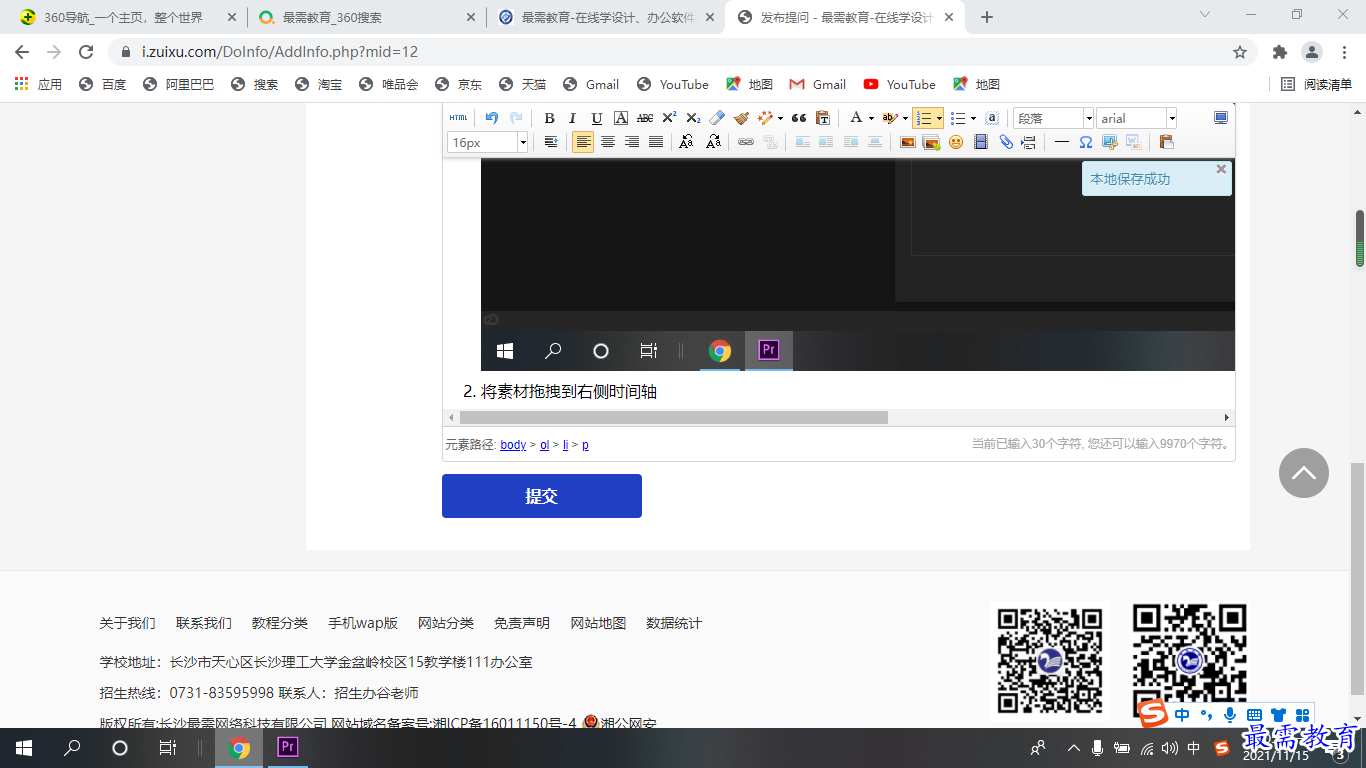The width and height of the screenshot is (1366, 768).
Task: Open 淘宝 bookmark
Action: (319, 85)
